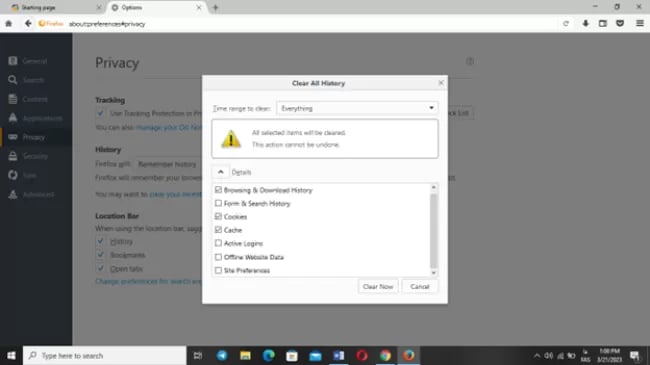Viewport: 650px width, 365px height.
Task: Check Offline Website Data
Action: [x=218, y=257]
